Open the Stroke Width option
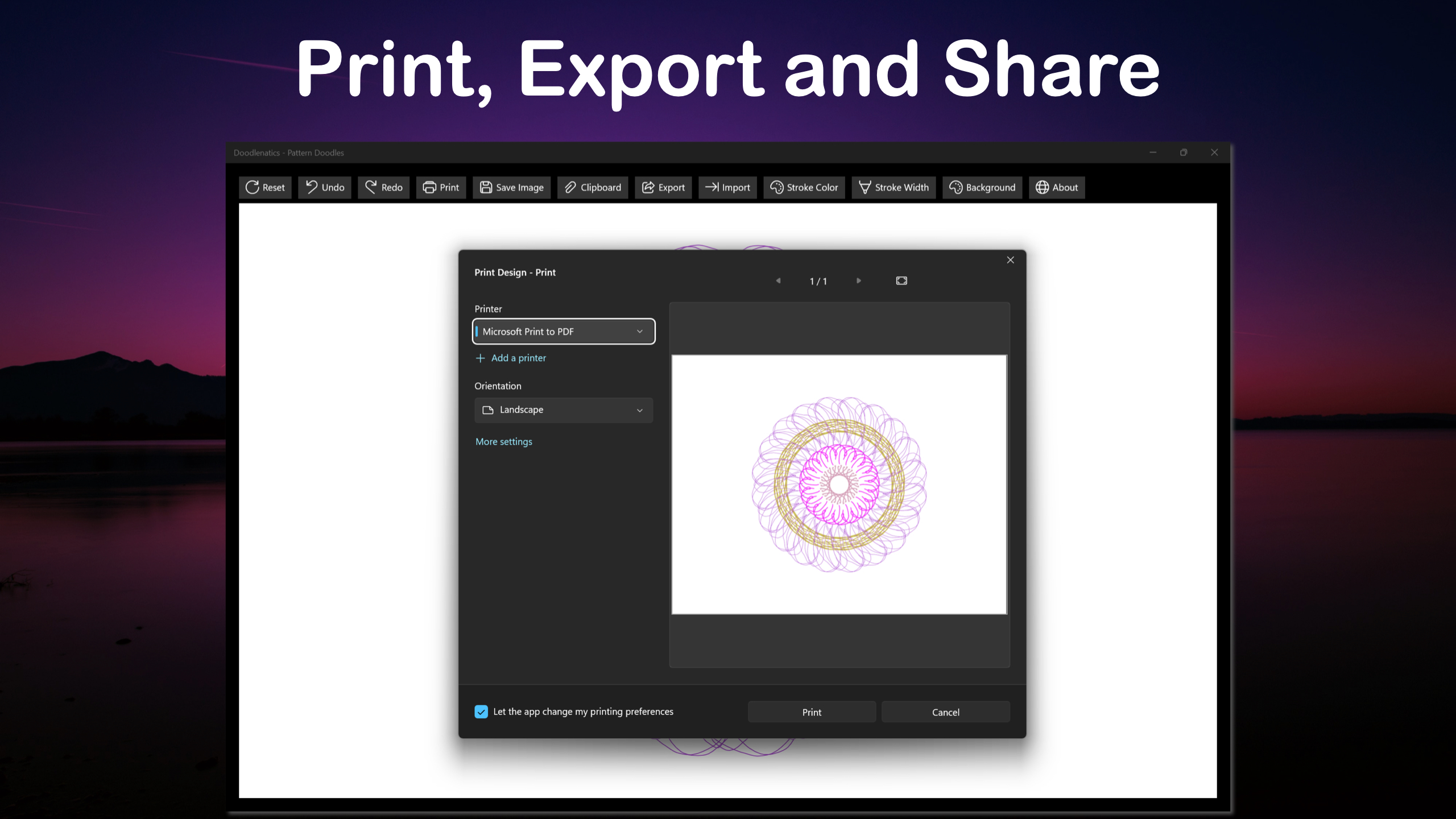Screen dimensions: 1456x819 coord(894,187)
